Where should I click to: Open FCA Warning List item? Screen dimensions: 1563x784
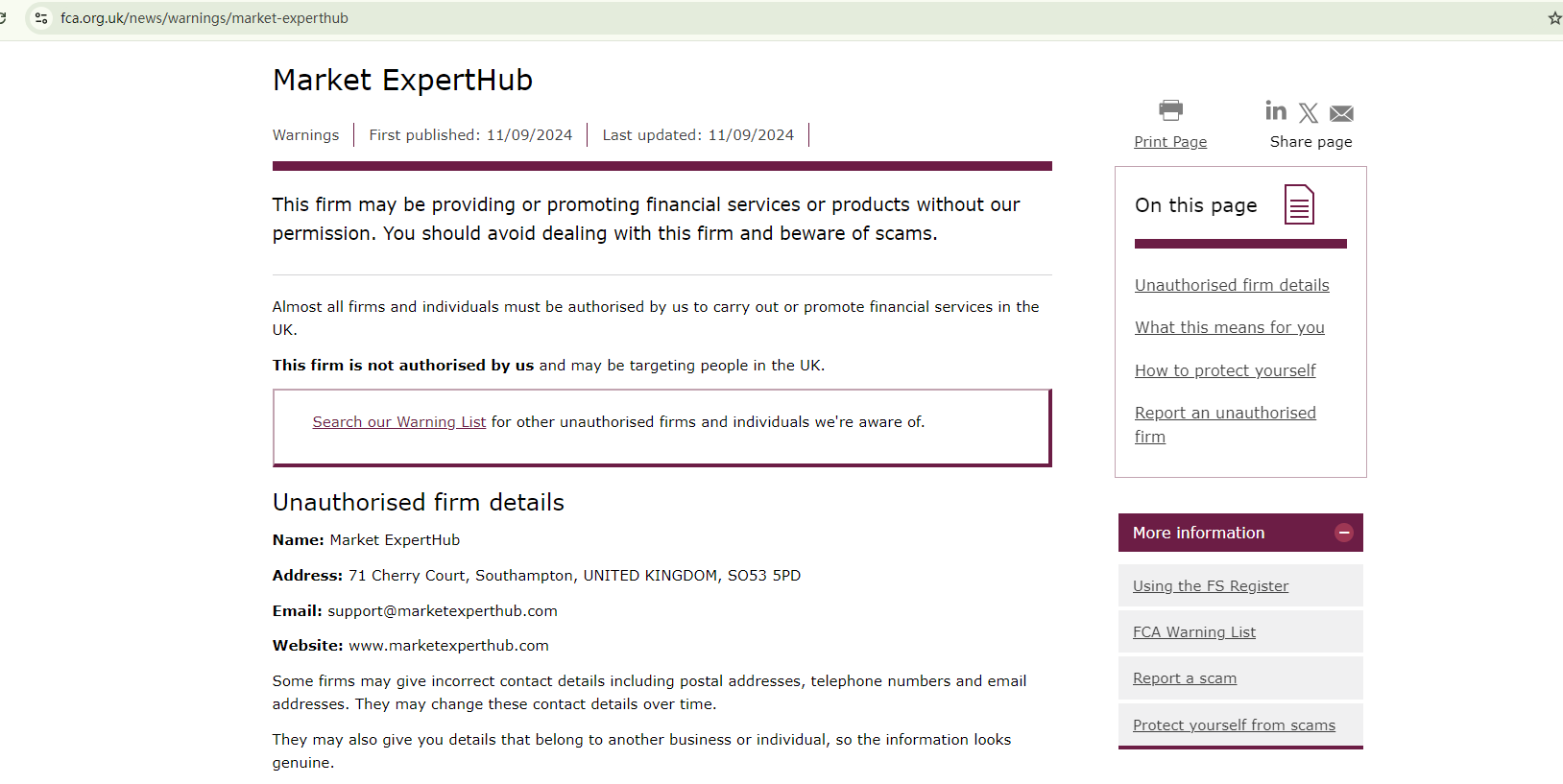1193,632
